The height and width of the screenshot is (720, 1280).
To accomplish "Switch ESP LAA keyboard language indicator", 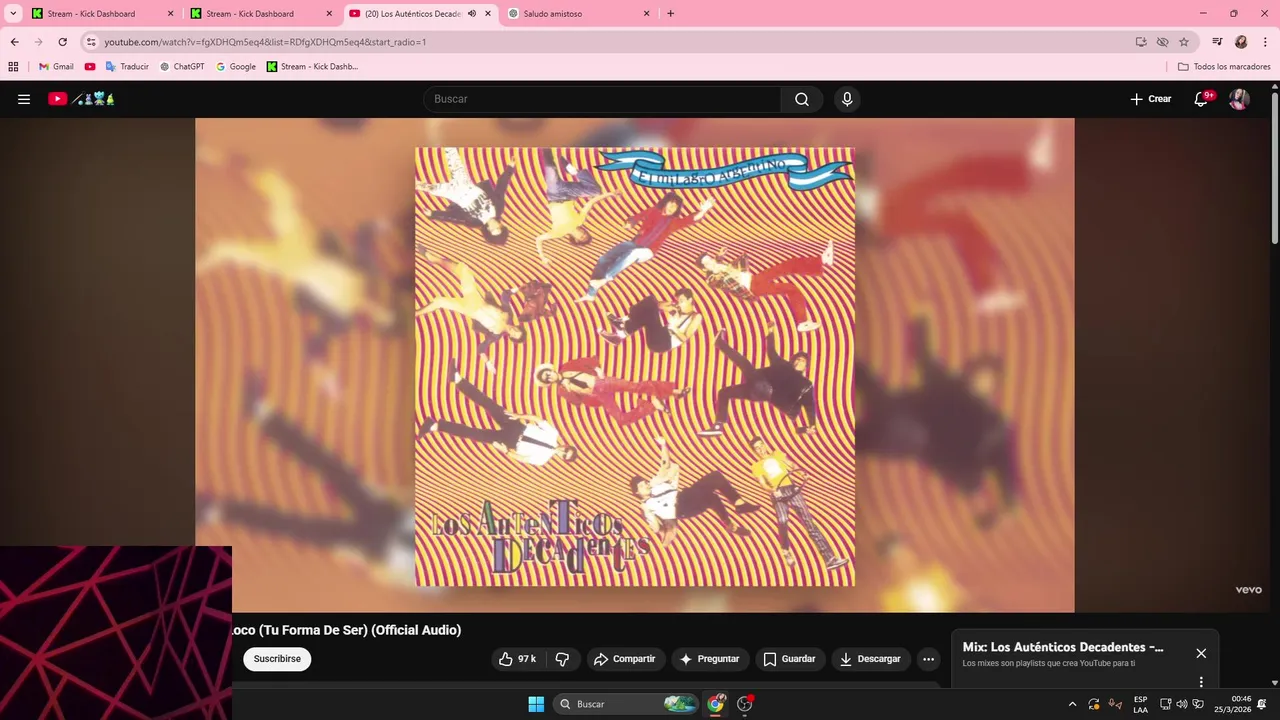I will point(1140,704).
